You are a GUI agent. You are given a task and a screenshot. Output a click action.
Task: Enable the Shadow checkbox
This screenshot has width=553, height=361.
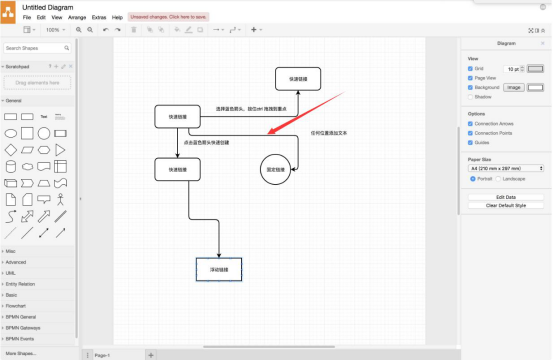click(470, 97)
